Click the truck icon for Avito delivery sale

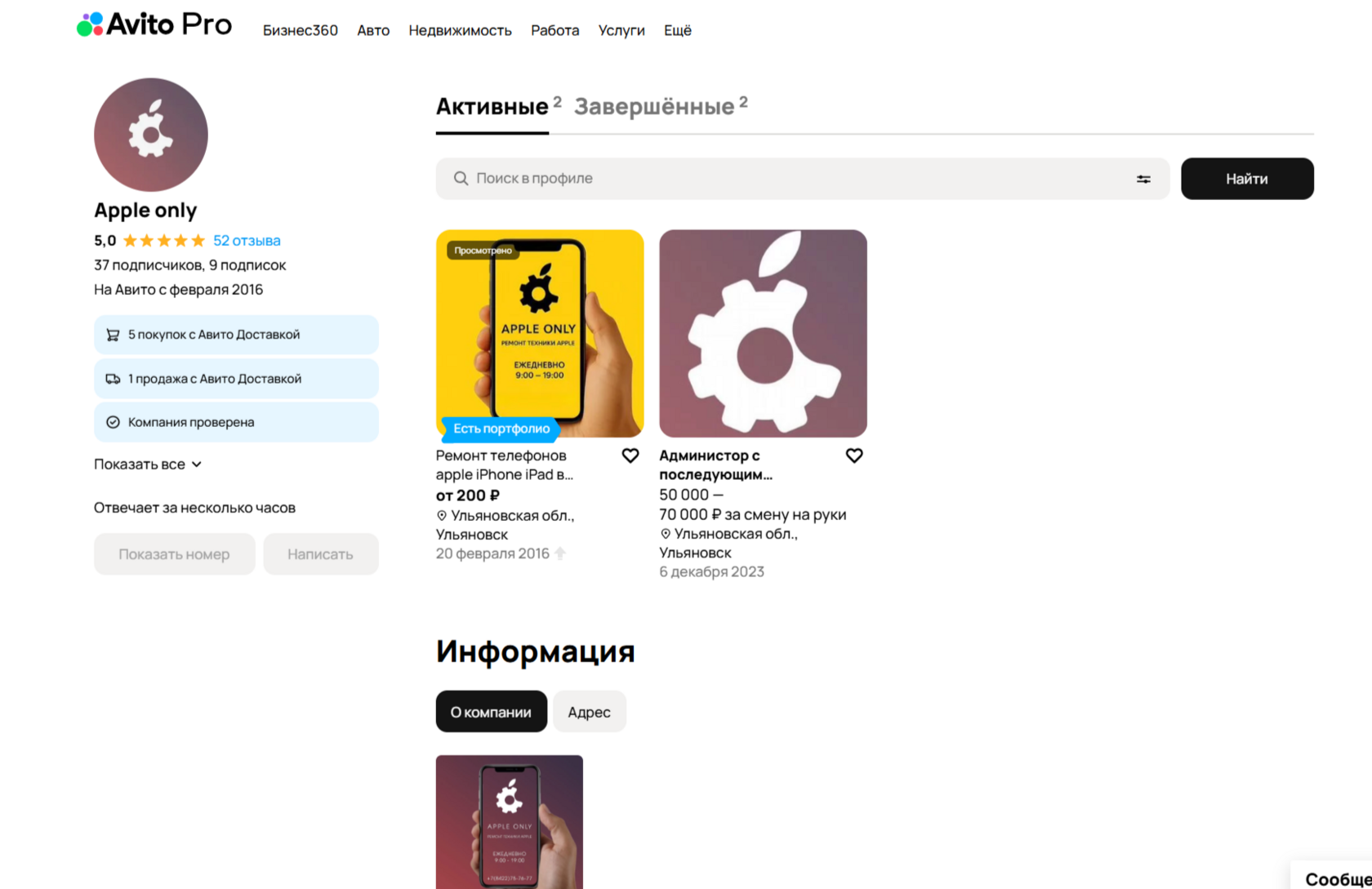click(x=113, y=379)
